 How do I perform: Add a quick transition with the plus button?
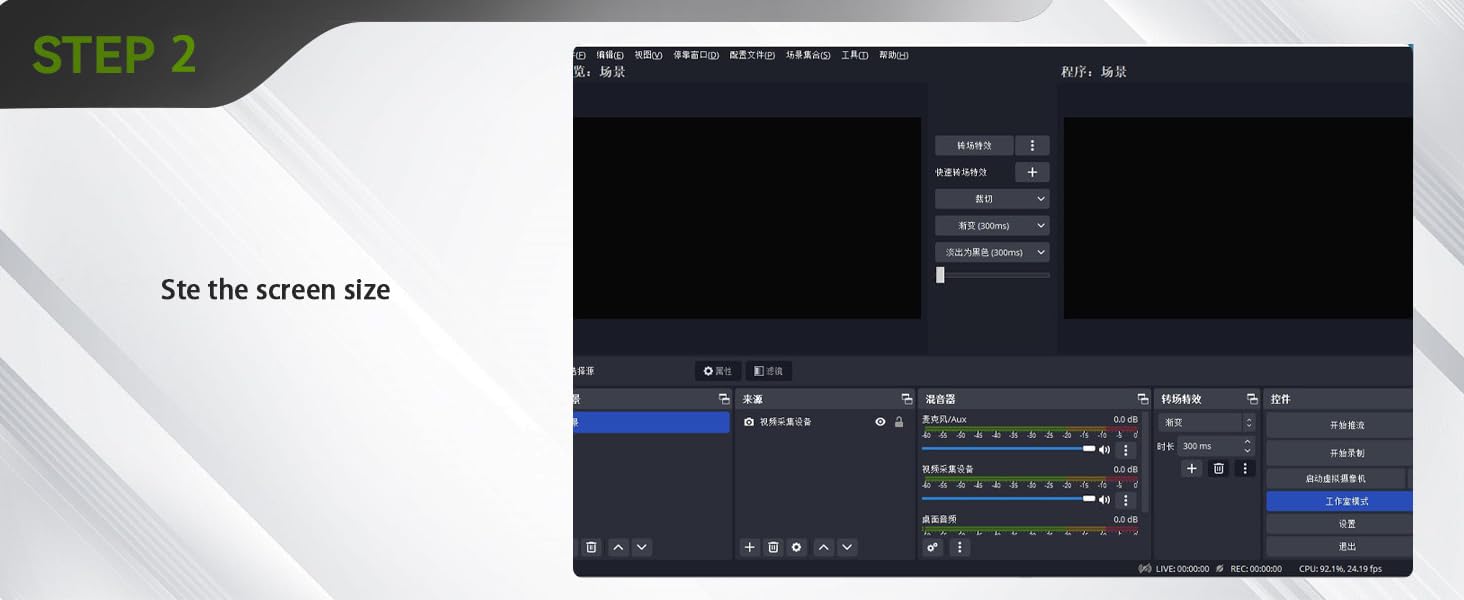point(1032,172)
